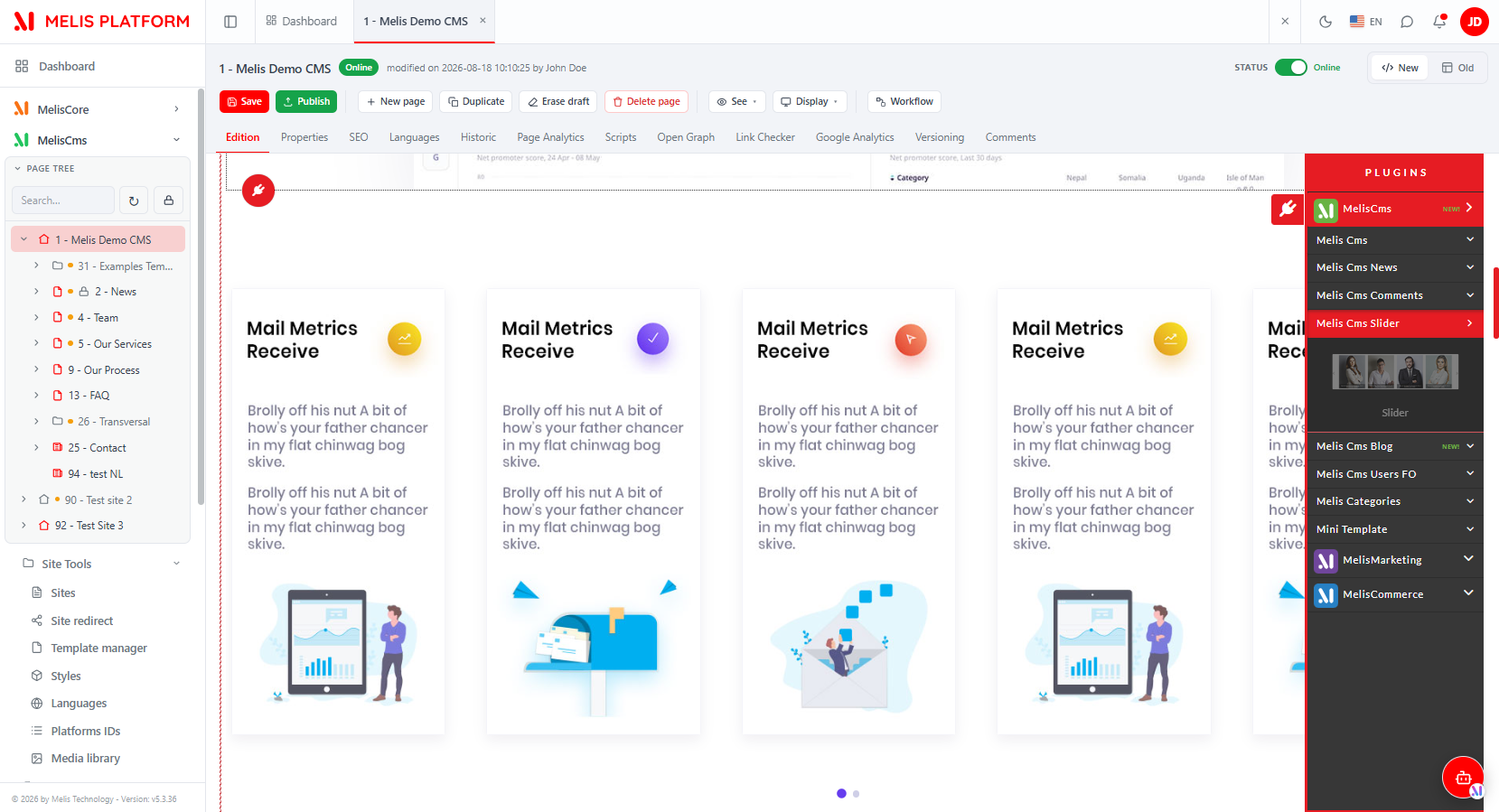Screen dimensions: 1499x812
Task: Open the chat messages icon
Action: click(1407, 22)
